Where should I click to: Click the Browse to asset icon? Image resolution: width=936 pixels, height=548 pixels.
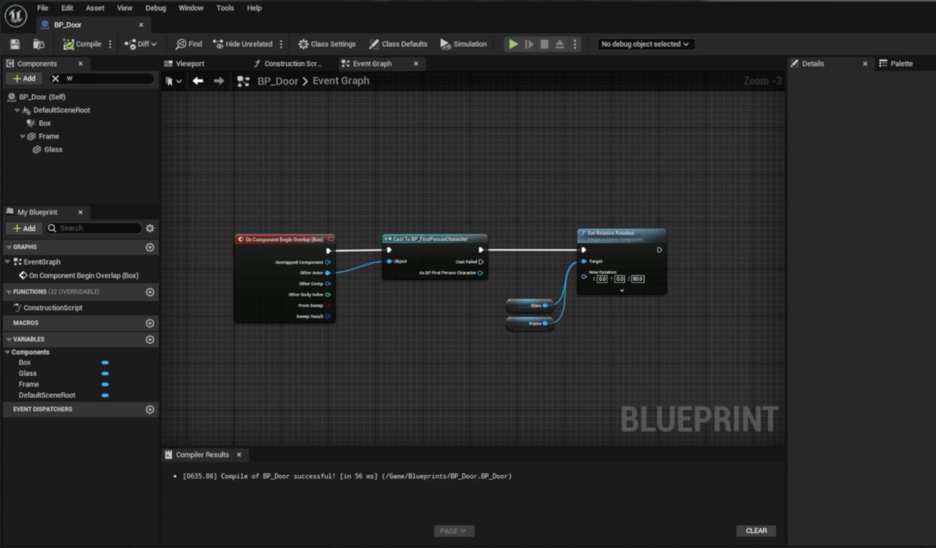[39, 44]
